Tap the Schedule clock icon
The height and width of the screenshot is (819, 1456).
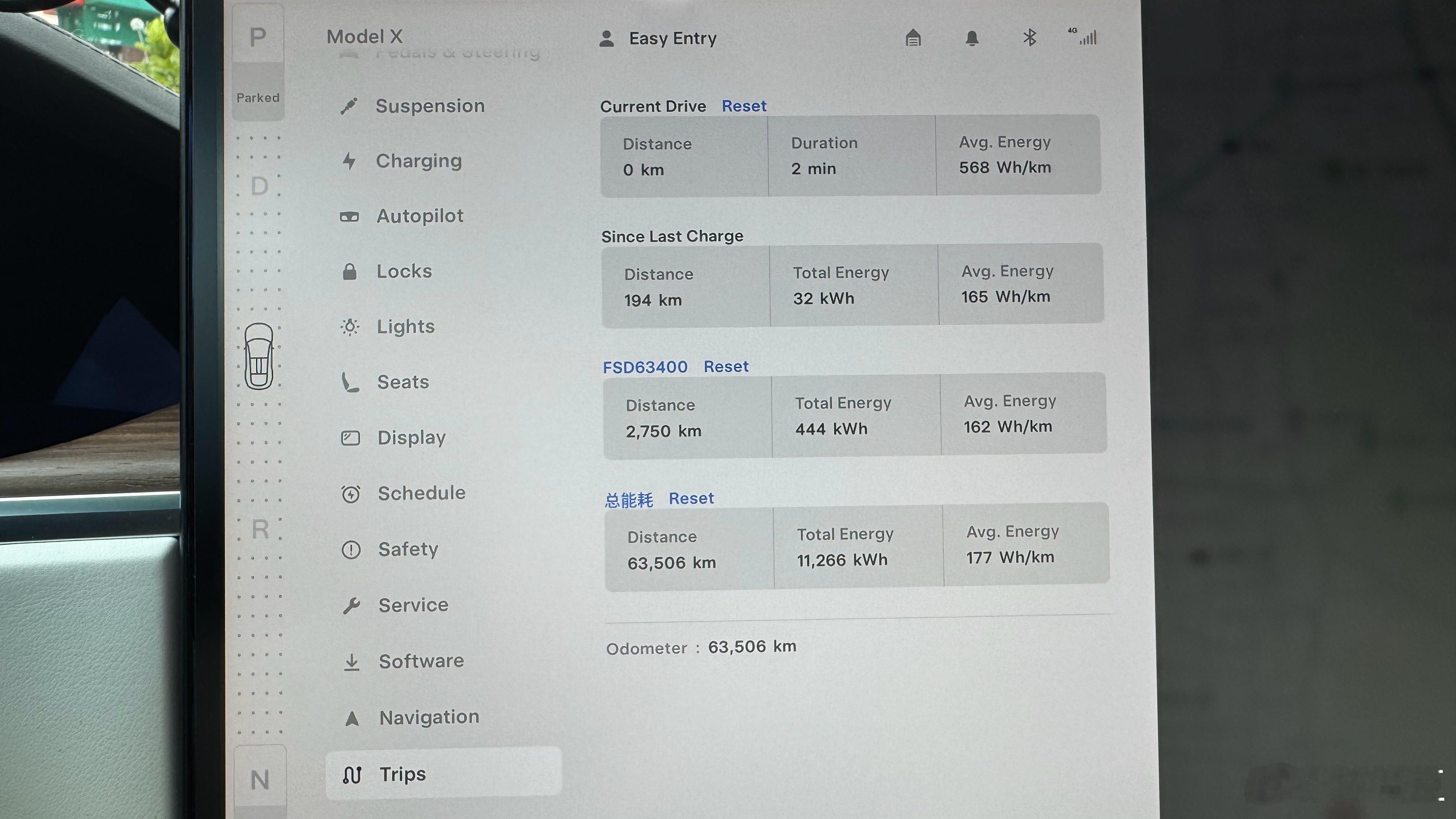[350, 494]
